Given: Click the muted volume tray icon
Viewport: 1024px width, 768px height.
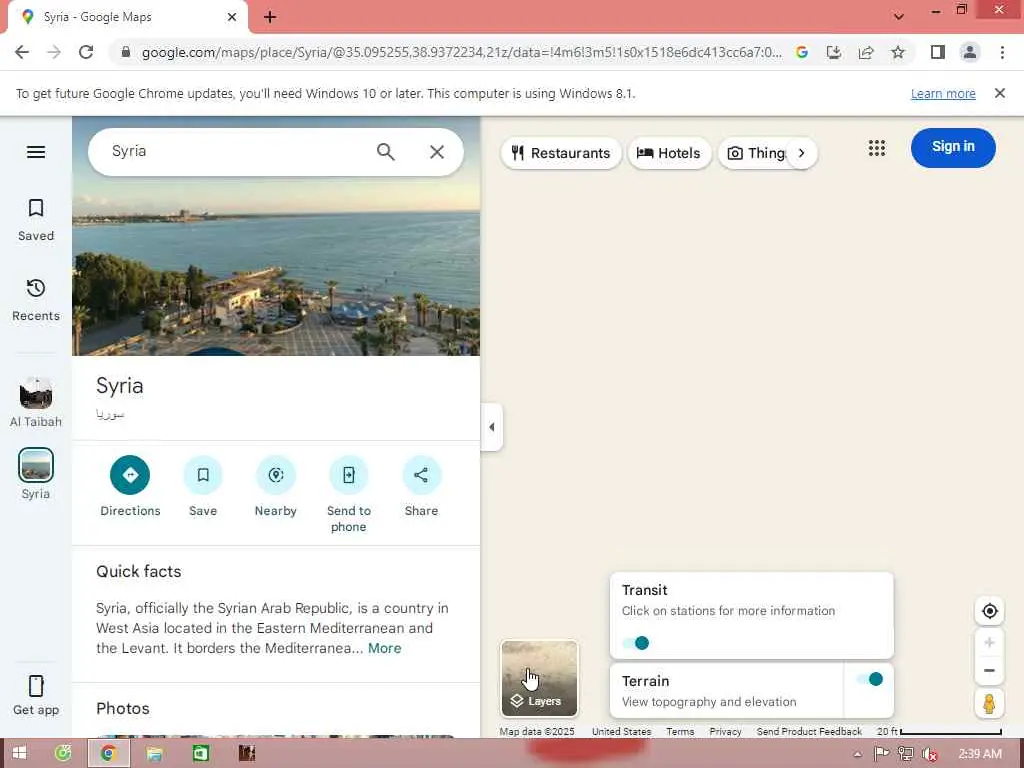Looking at the screenshot, I should coord(929,754).
